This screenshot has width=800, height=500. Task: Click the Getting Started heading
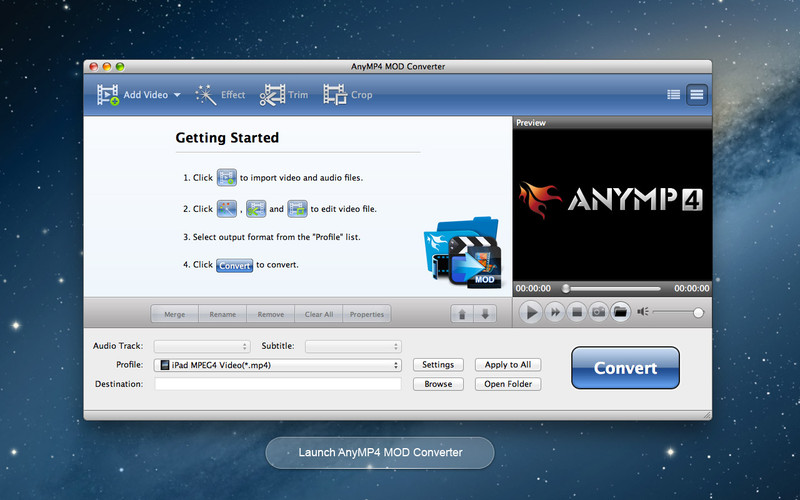click(227, 138)
